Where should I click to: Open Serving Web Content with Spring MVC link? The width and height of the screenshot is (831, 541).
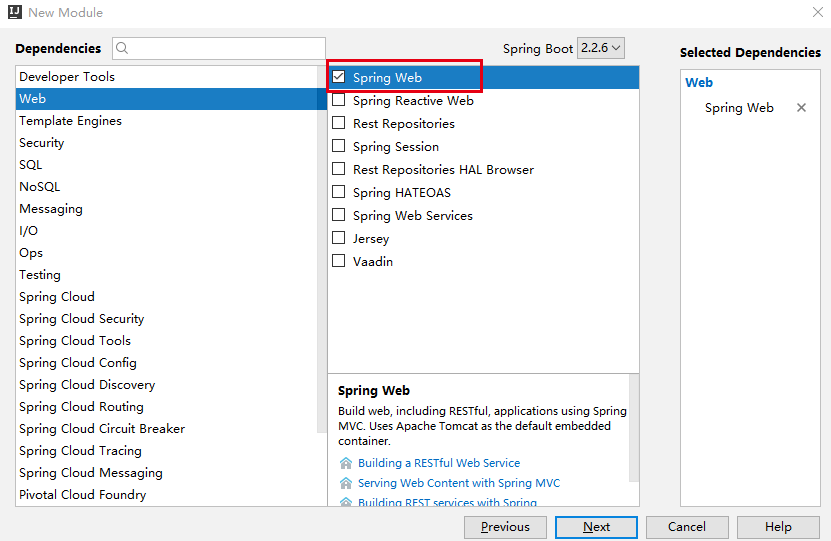(x=459, y=483)
